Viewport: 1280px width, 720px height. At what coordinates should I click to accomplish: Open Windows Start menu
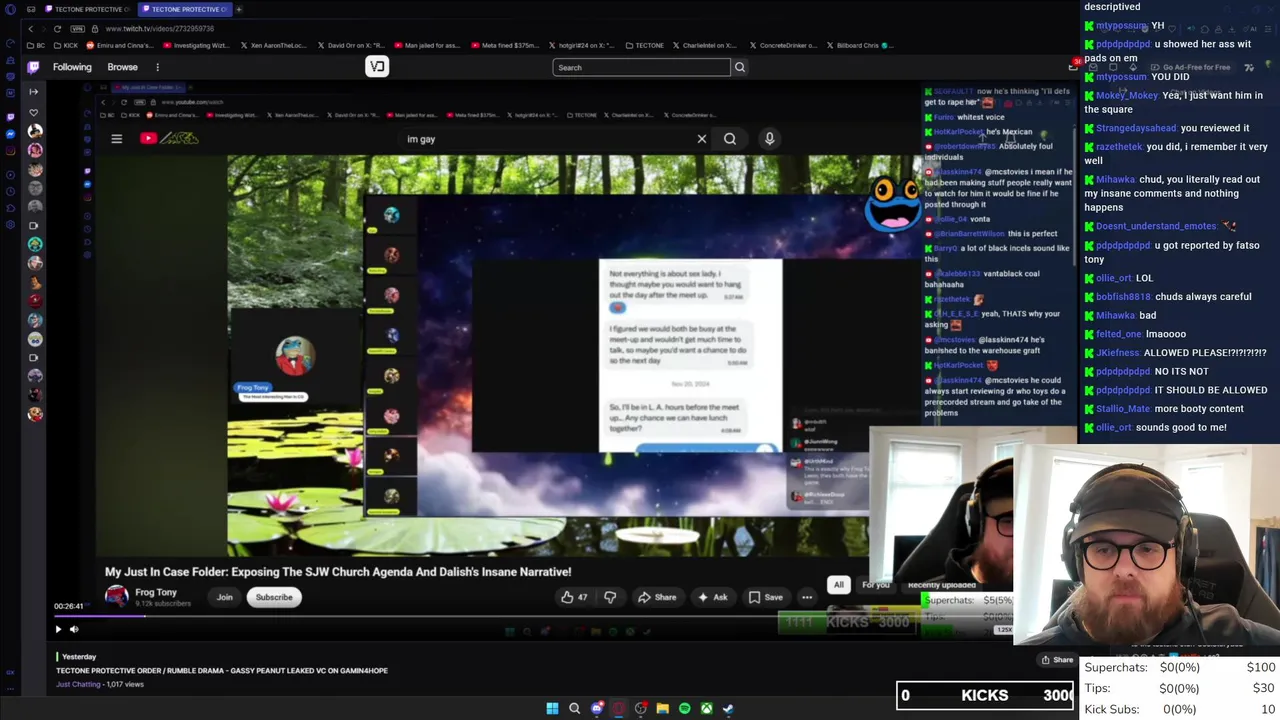click(552, 708)
